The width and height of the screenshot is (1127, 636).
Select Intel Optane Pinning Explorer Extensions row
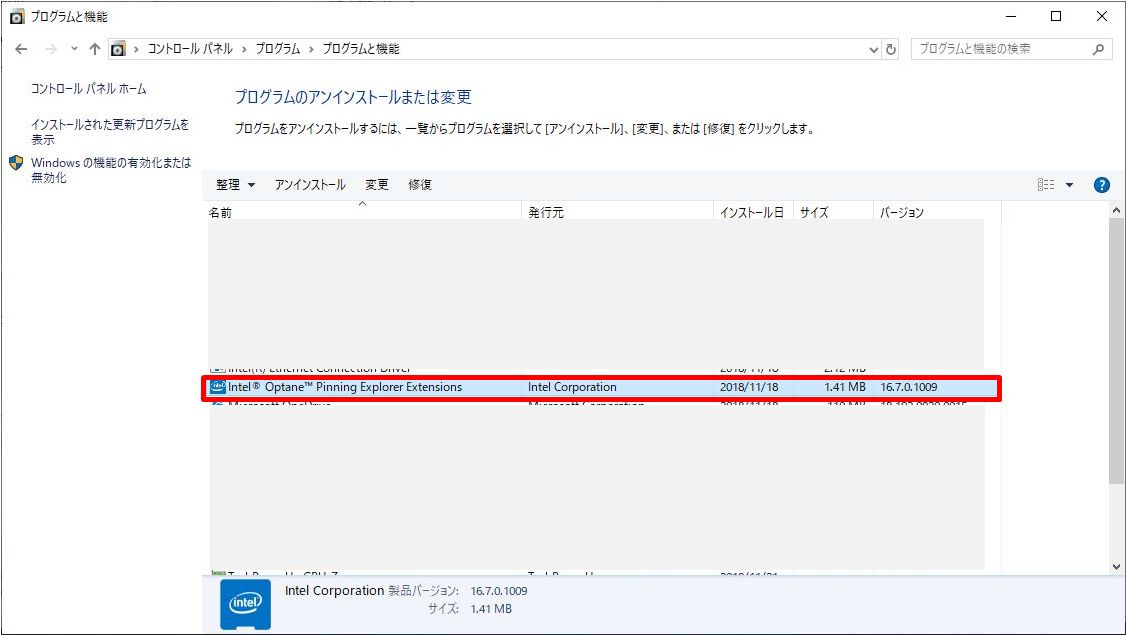click(x=601, y=387)
